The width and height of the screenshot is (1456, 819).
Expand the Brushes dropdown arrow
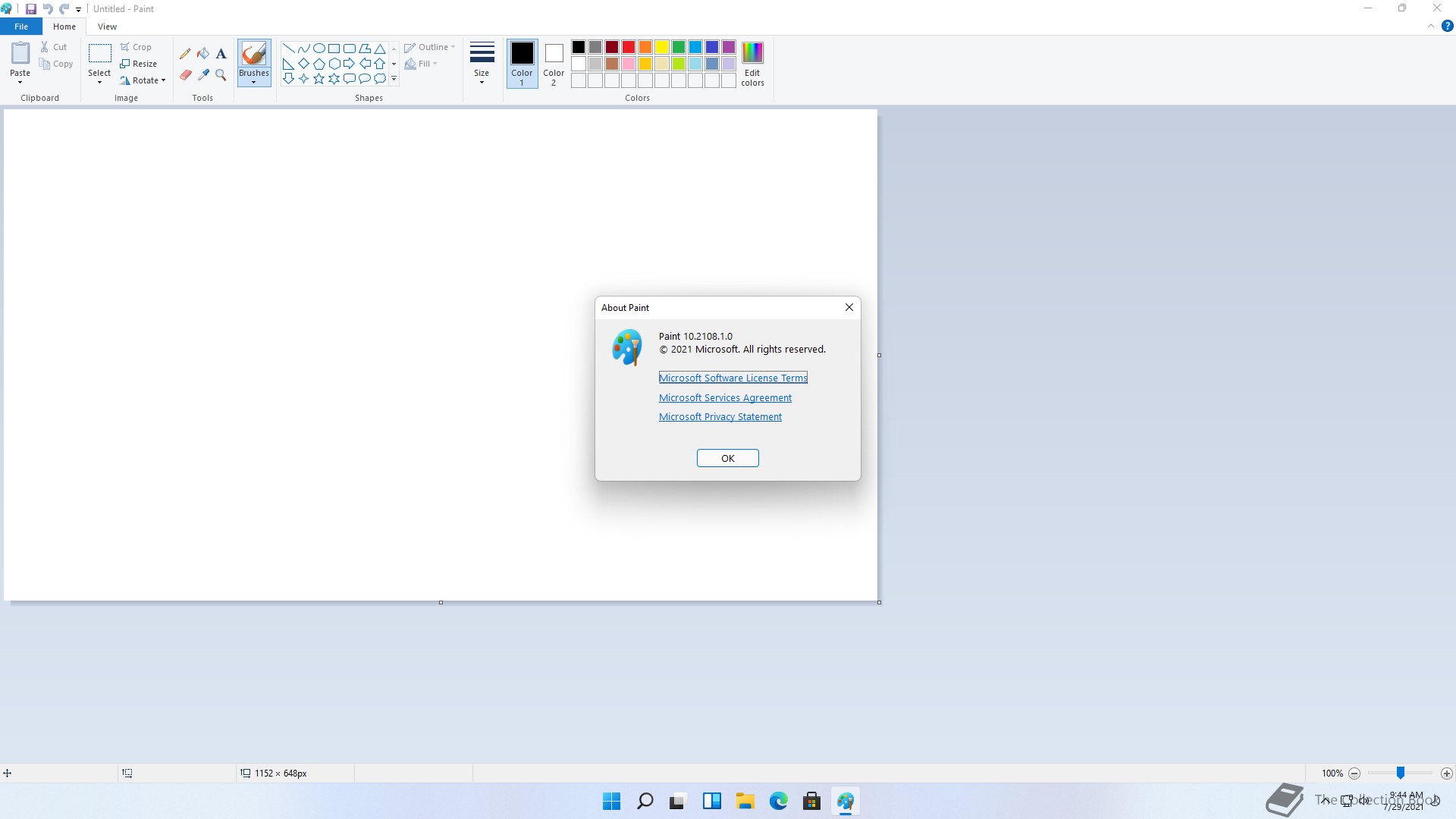coord(254,82)
